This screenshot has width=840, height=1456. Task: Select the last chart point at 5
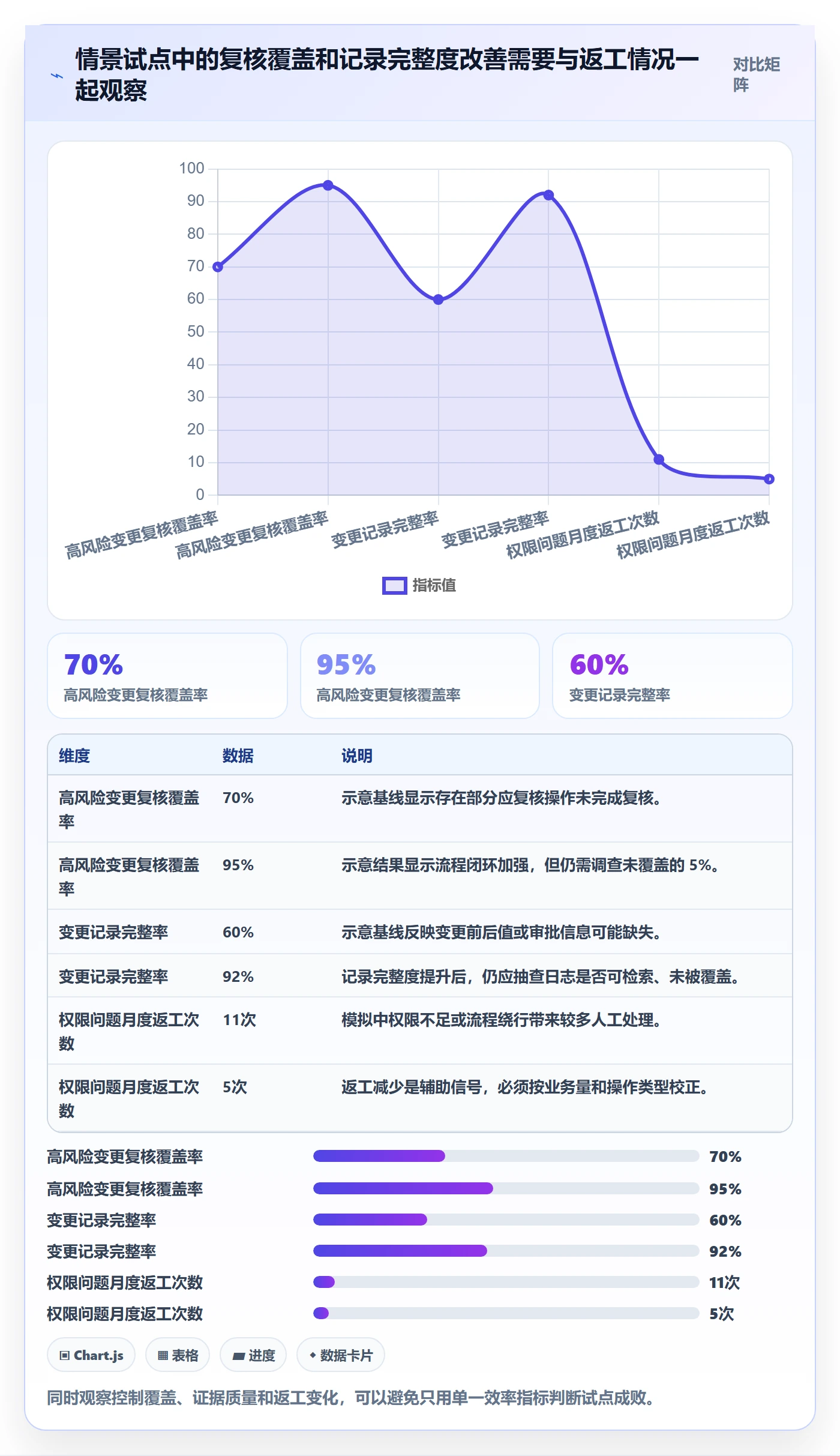769,479
